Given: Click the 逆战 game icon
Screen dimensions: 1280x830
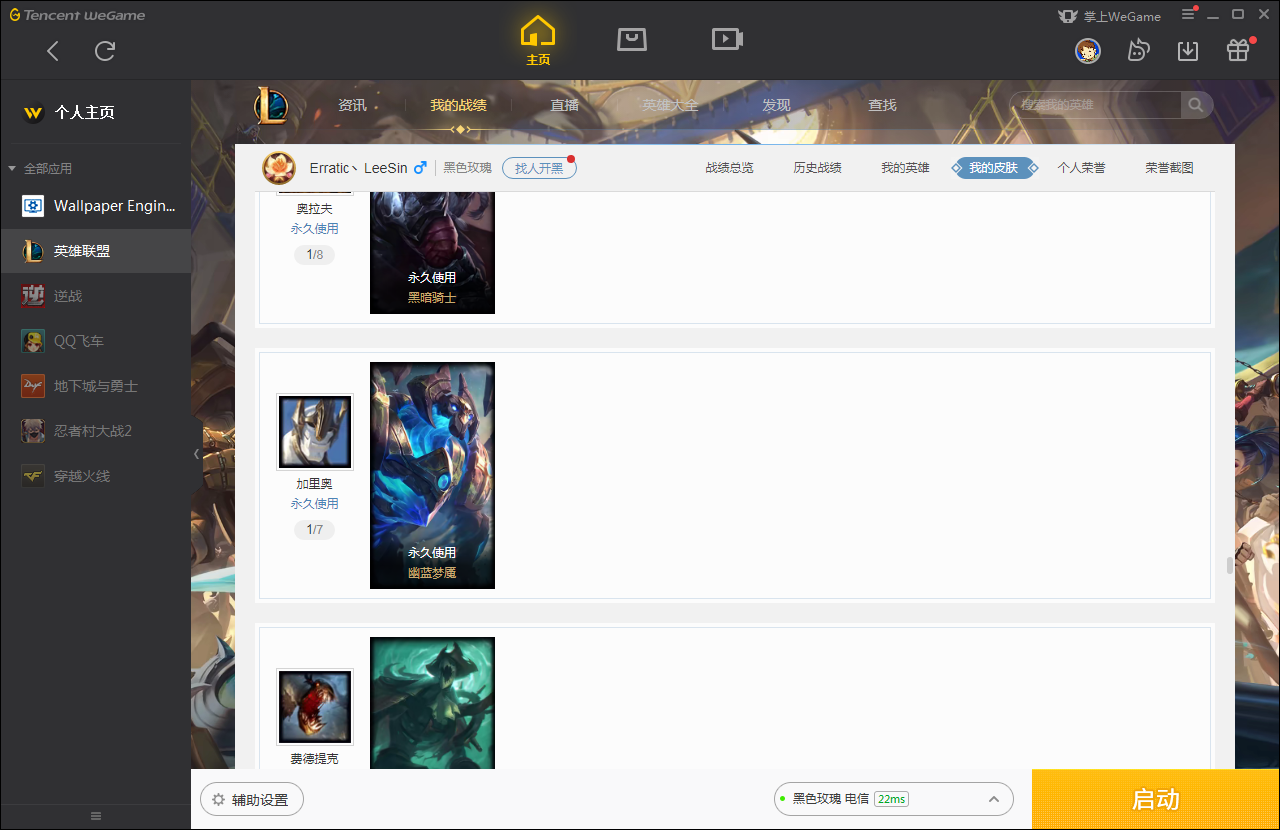Looking at the screenshot, I should click(33, 296).
